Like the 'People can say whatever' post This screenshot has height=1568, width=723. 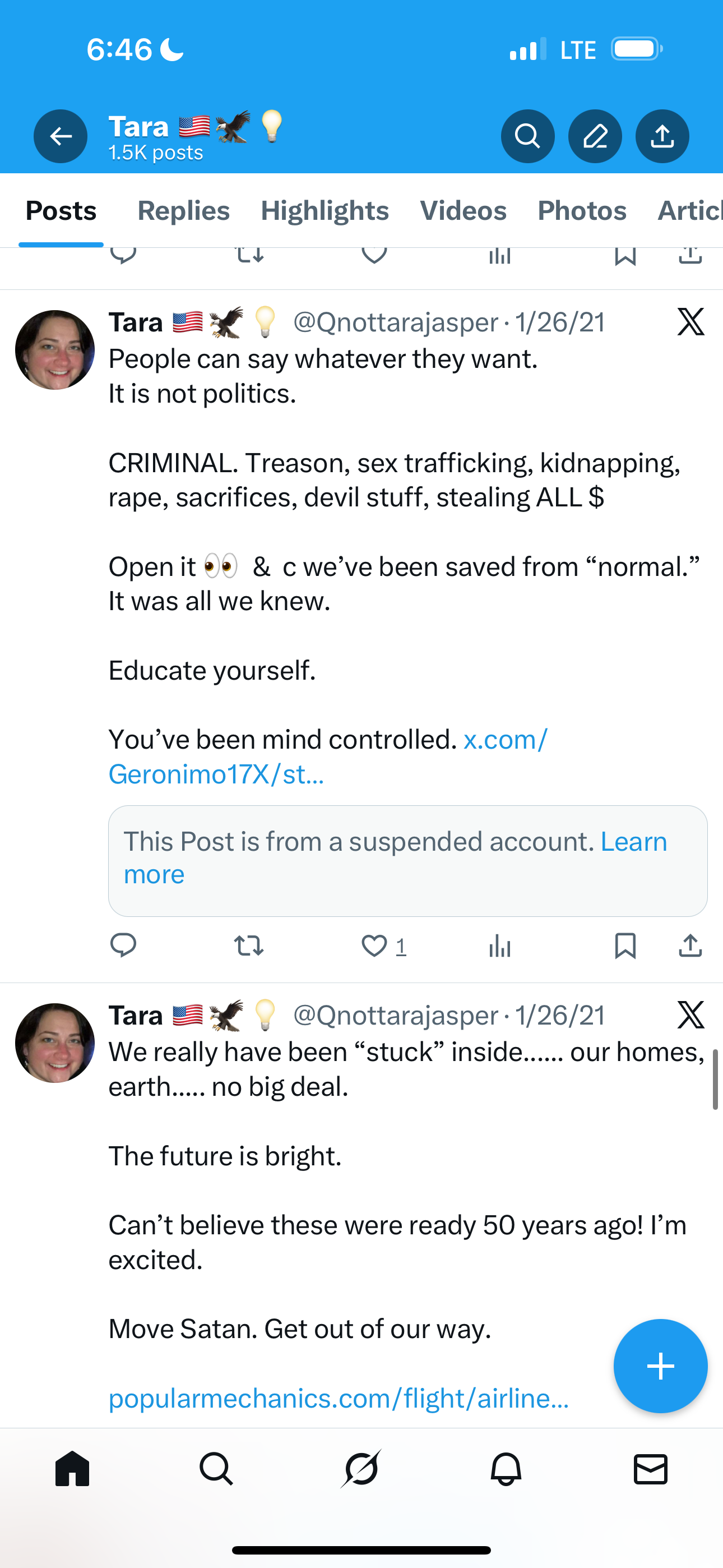click(374, 946)
